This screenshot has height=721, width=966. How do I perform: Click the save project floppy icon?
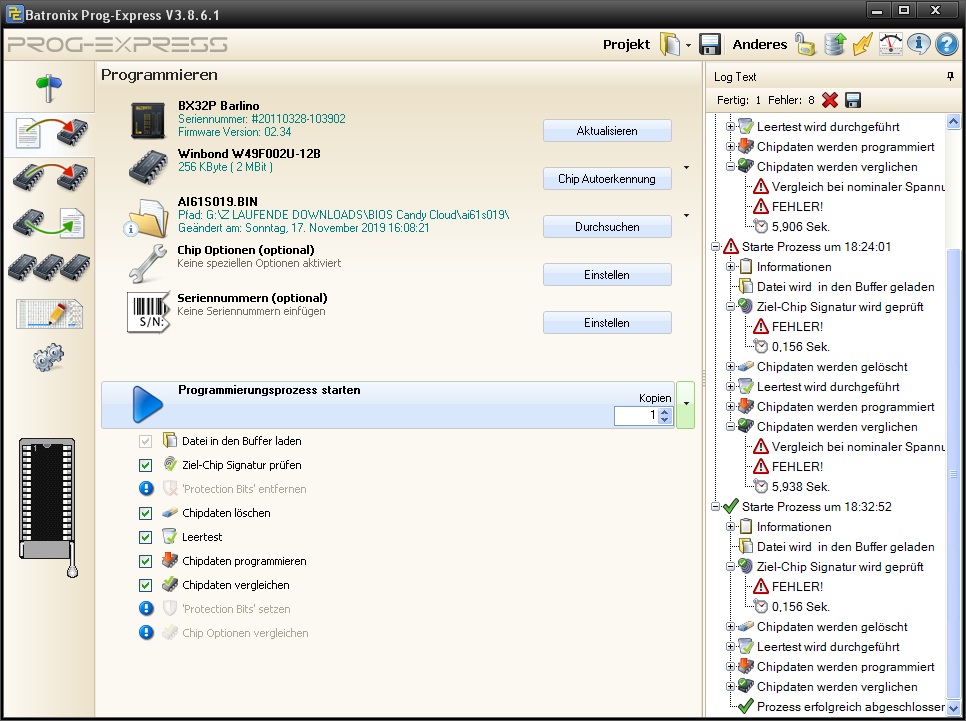coord(710,44)
